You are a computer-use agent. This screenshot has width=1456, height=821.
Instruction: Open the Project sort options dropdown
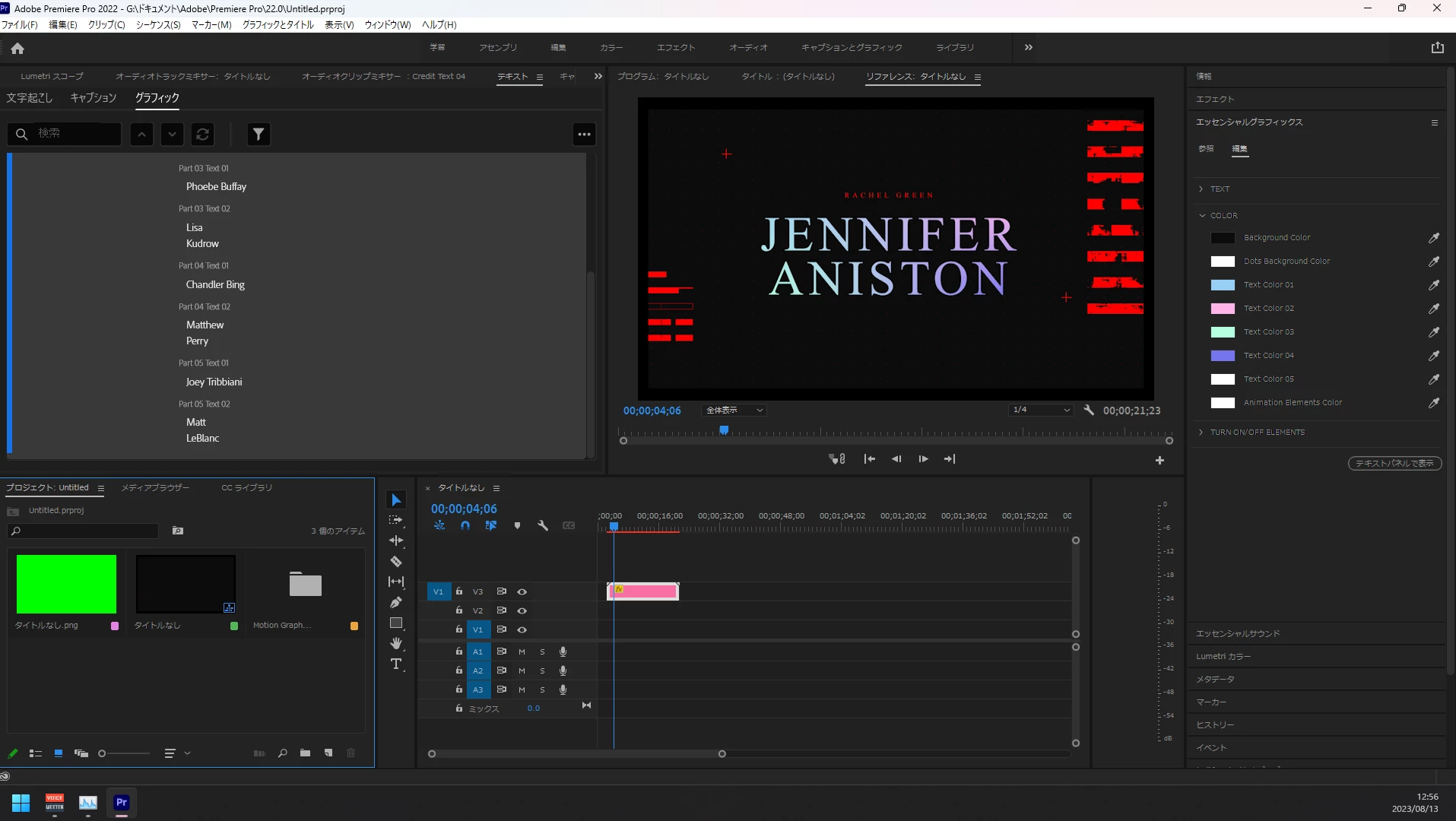177,753
